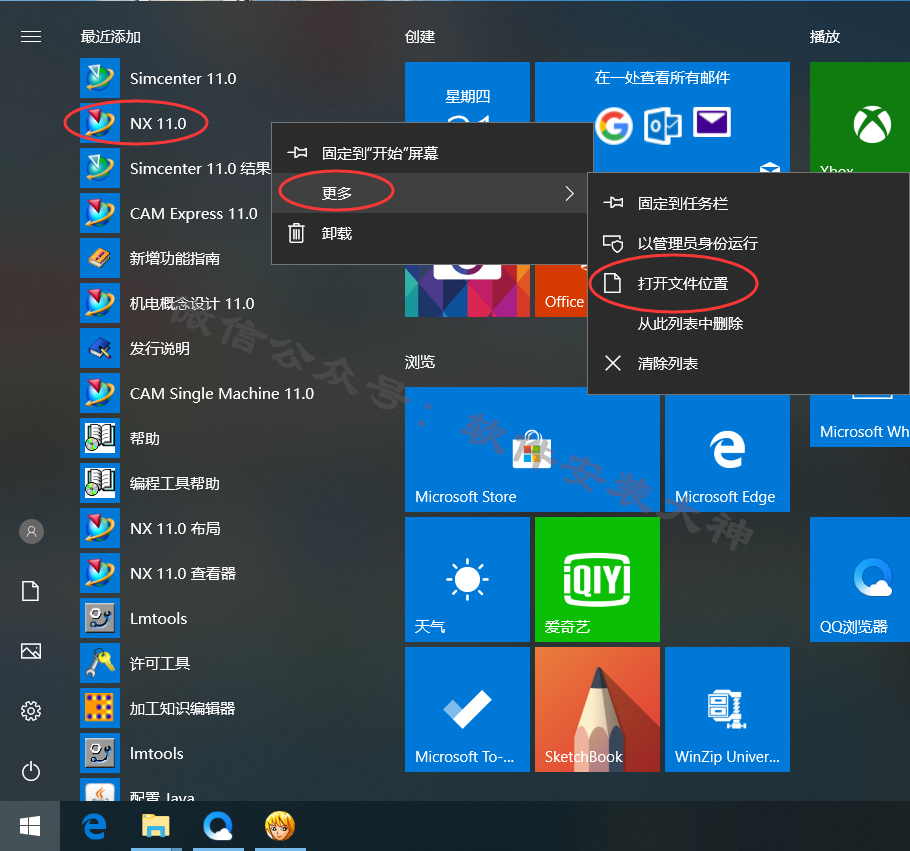
Task: Open the Microsoft To-Do tile
Action: pyautogui.click(x=467, y=709)
